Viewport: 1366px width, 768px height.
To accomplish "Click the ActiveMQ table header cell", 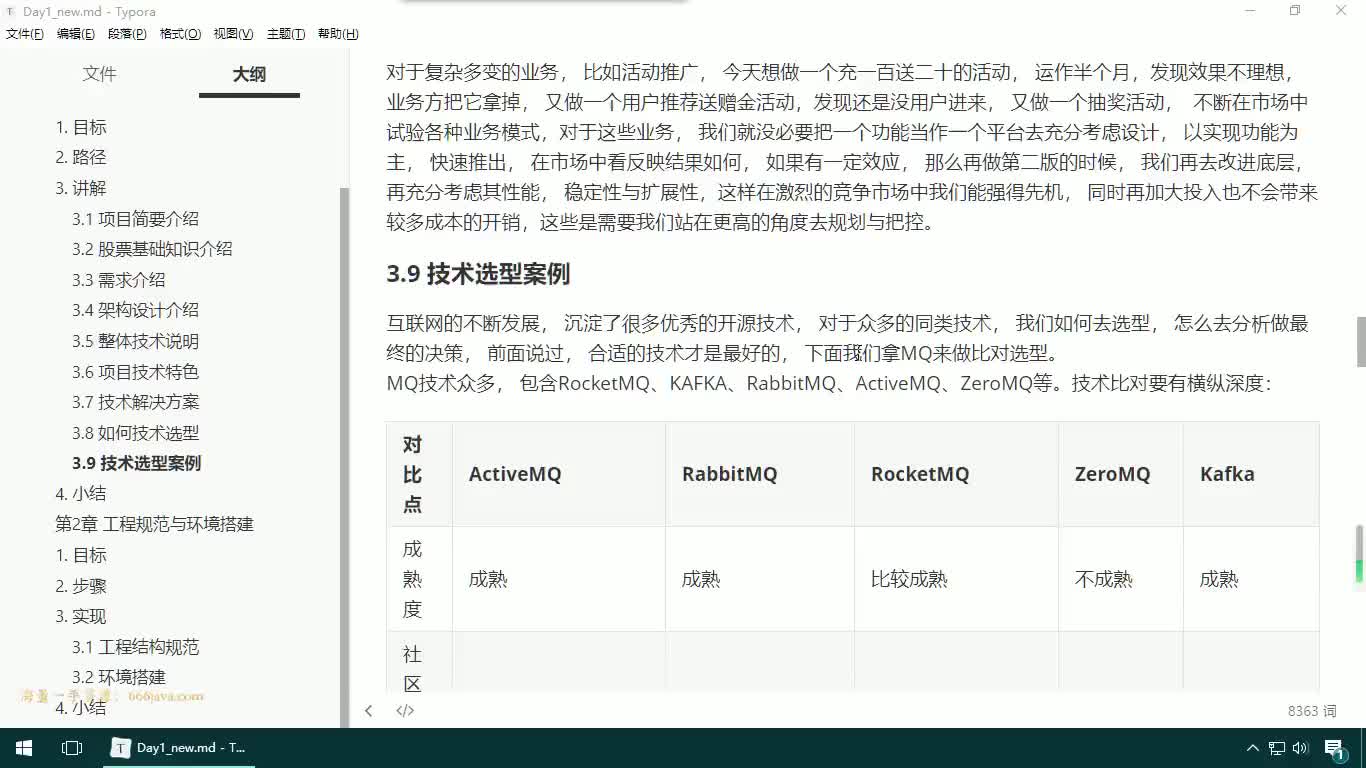I will 559,474.
